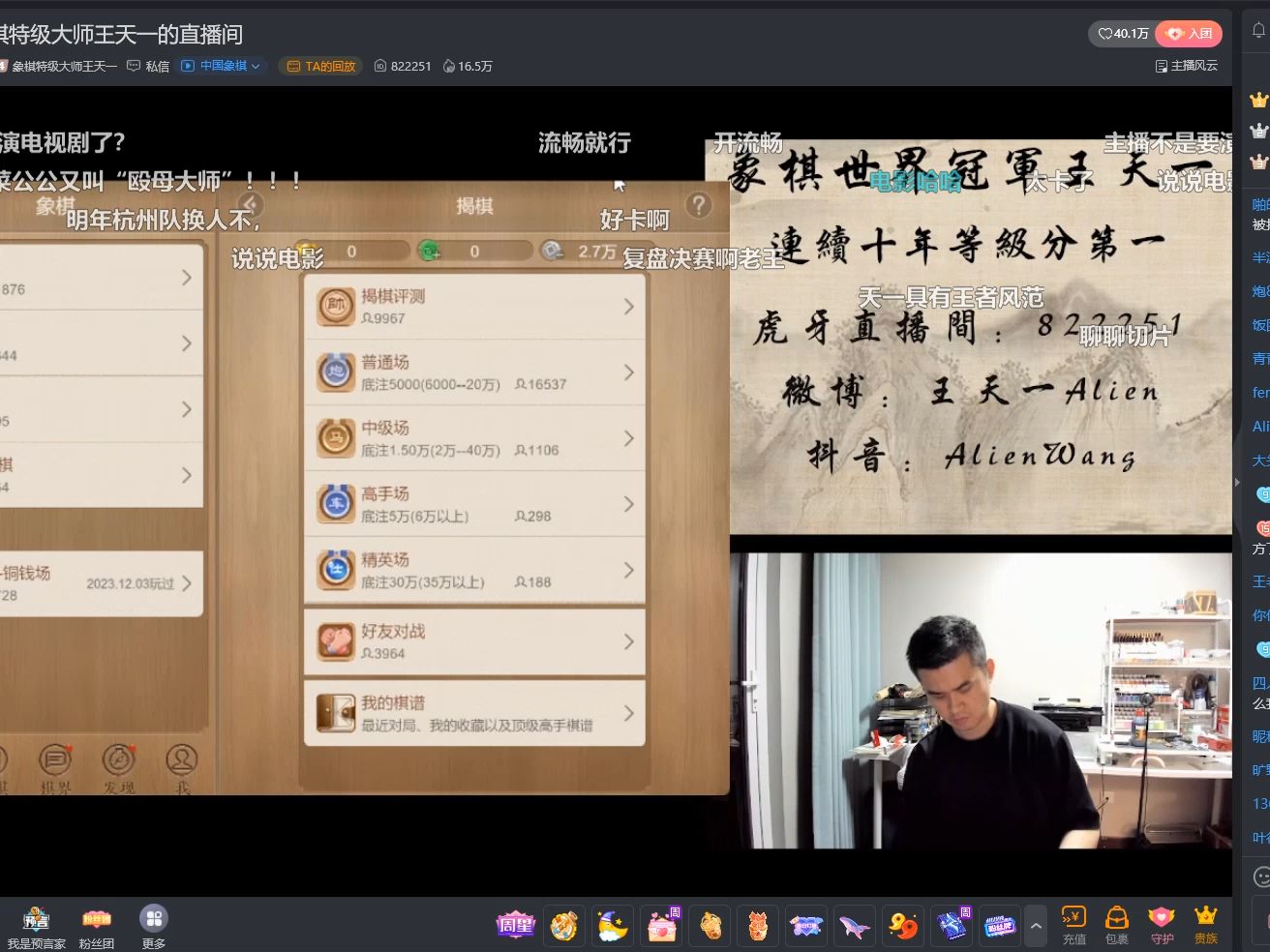The width and height of the screenshot is (1270, 952).
Task: Click the top gold crown rank icon
Action: pos(1258,100)
